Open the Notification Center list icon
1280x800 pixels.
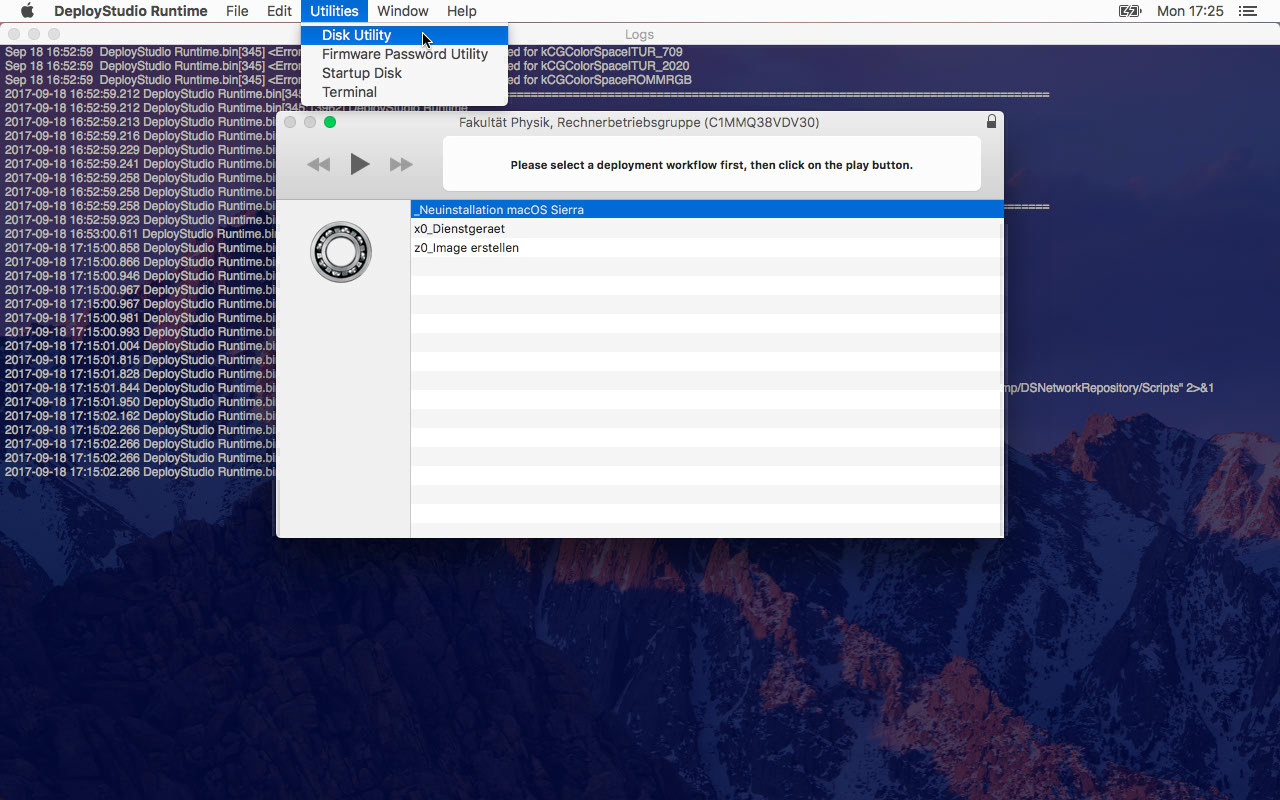pyautogui.click(x=1247, y=11)
